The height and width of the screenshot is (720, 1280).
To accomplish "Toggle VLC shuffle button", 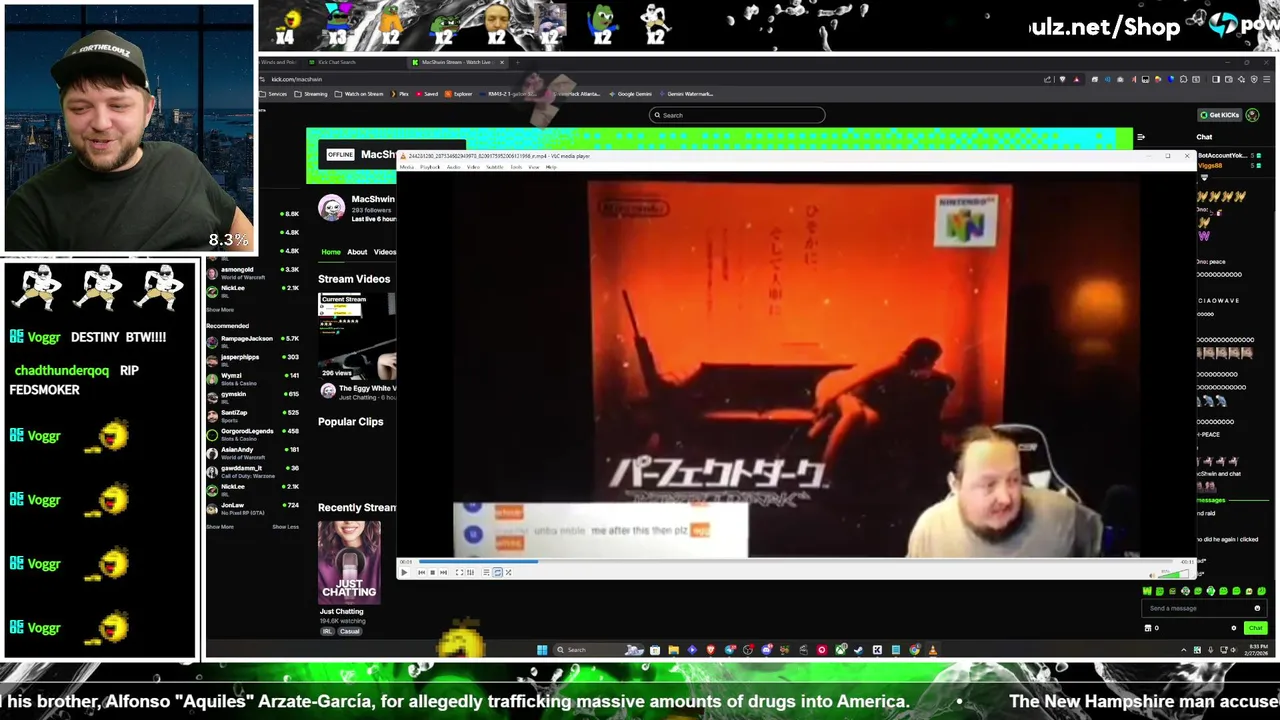I will (508, 572).
